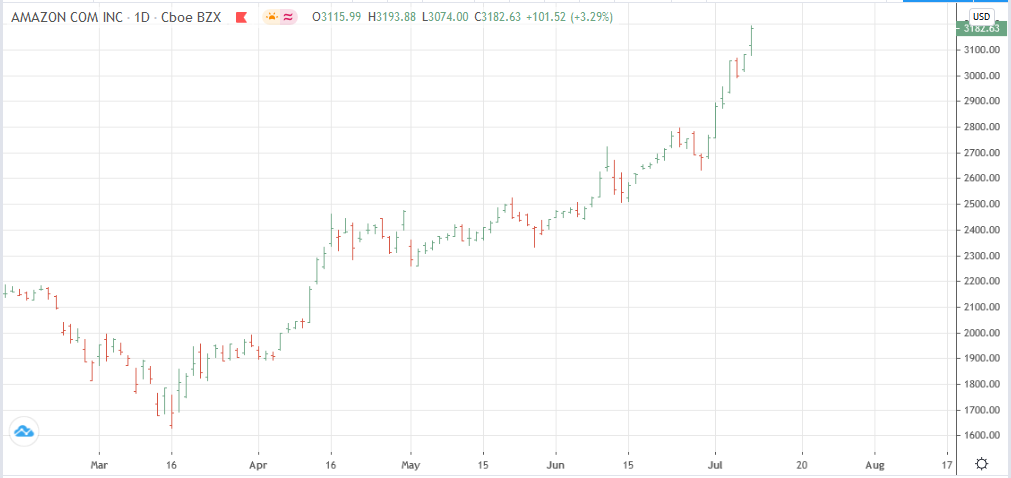Open chart settings via the gear icon
The image size is (1011, 478).
tap(982, 464)
